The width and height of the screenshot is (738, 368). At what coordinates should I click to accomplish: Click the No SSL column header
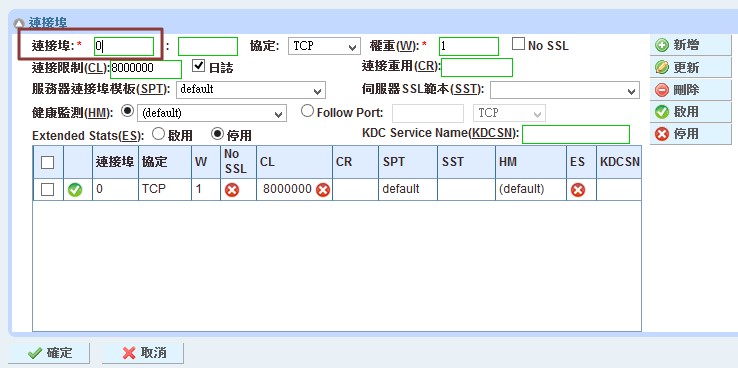[x=238, y=162]
